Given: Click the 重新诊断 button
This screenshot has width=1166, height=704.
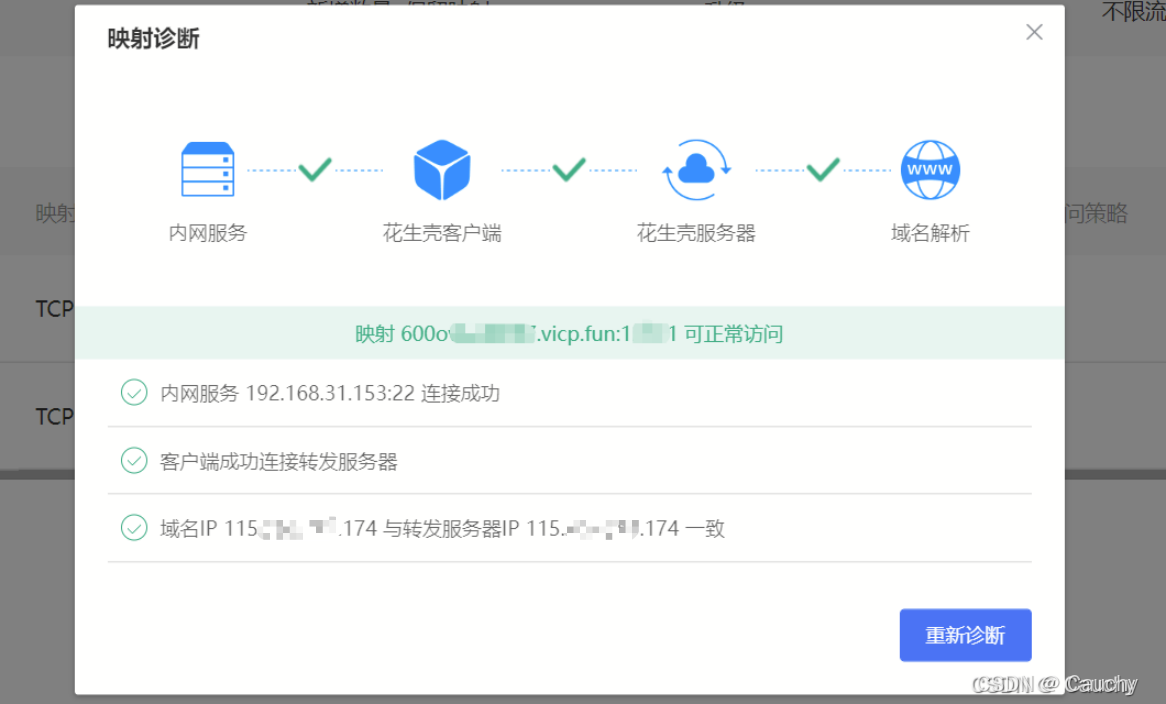Looking at the screenshot, I should (x=965, y=635).
